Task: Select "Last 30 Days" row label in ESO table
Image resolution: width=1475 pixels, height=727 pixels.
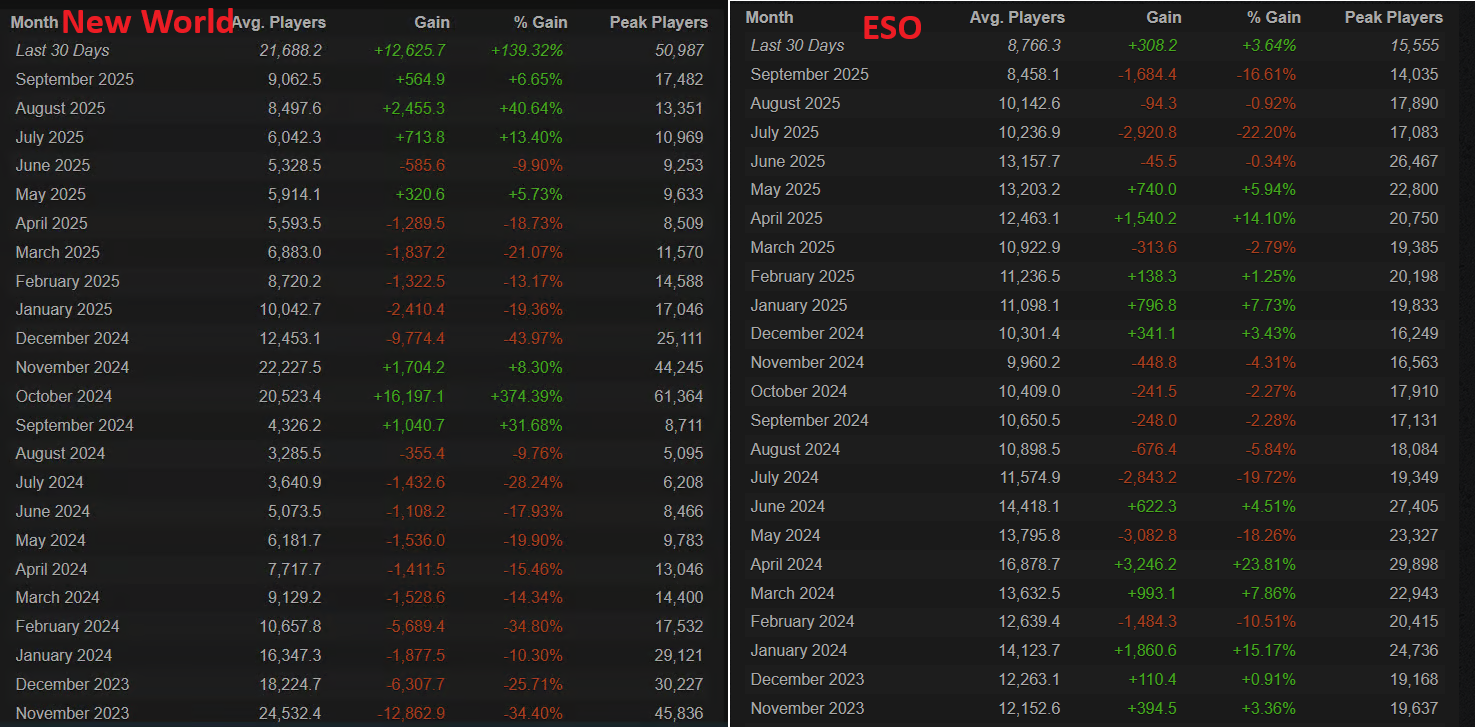Action: click(x=797, y=45)
